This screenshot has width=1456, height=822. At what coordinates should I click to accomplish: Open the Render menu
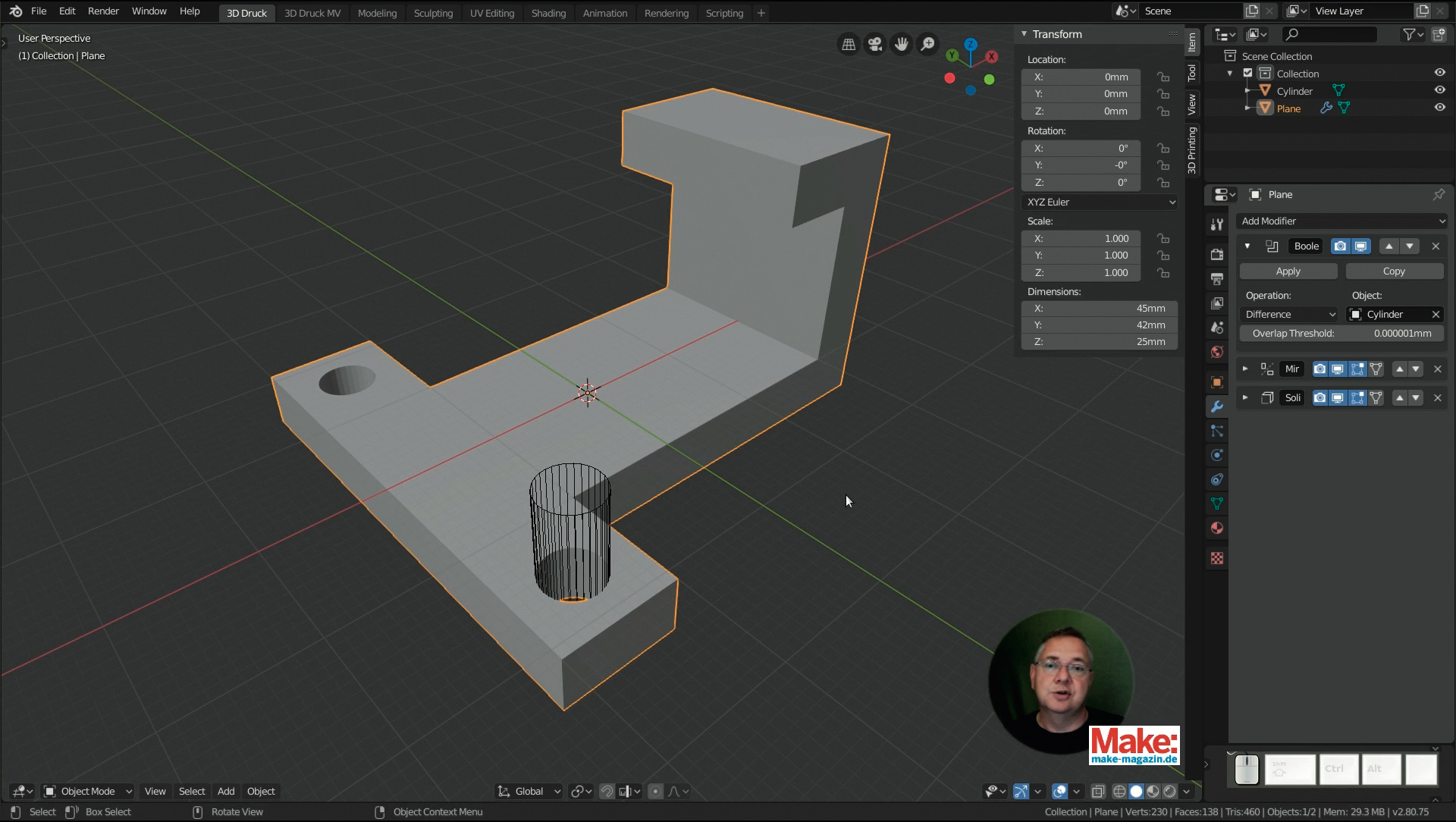tap(103, 11)
